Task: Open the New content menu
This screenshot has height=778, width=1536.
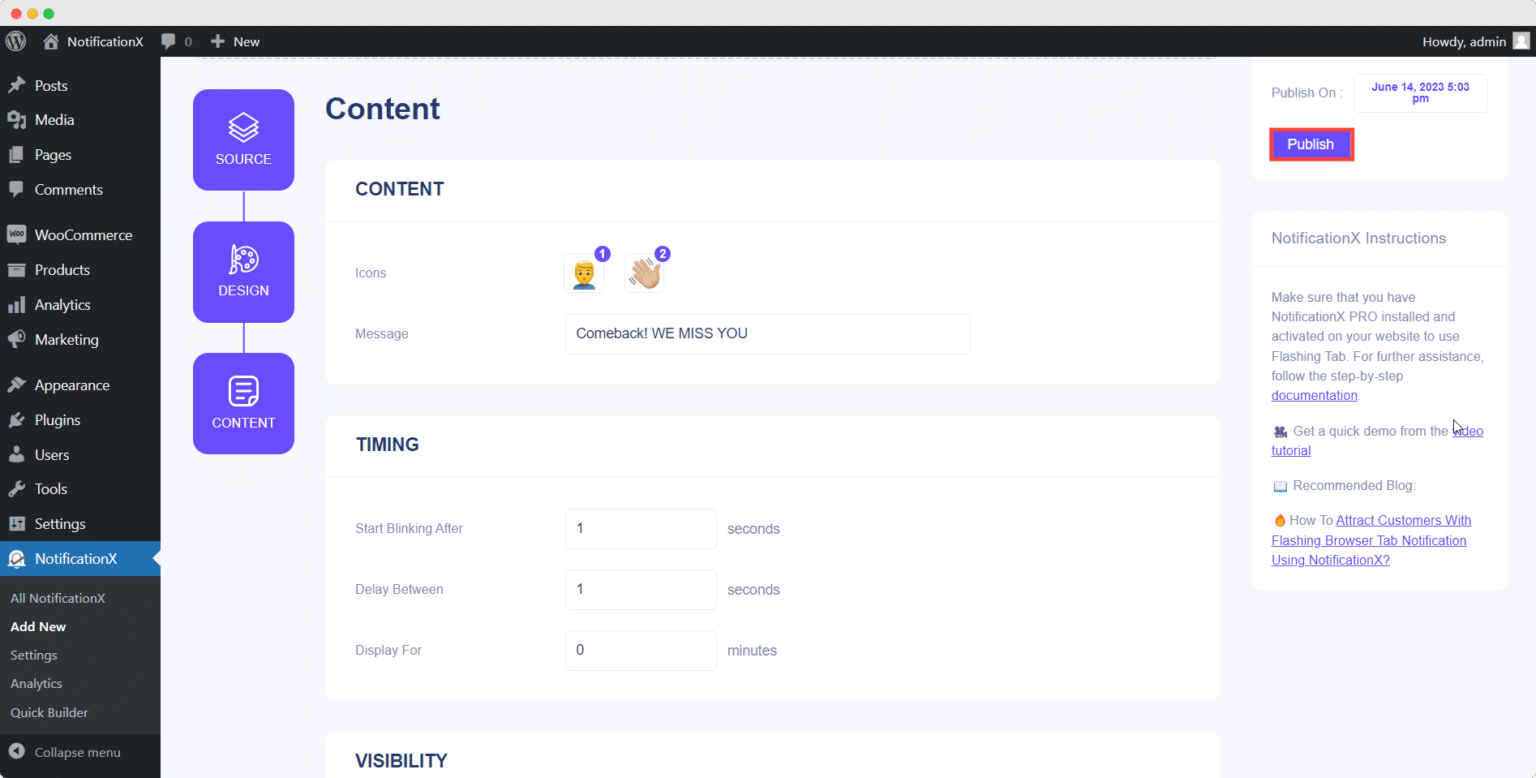Action: coord(236,41)
